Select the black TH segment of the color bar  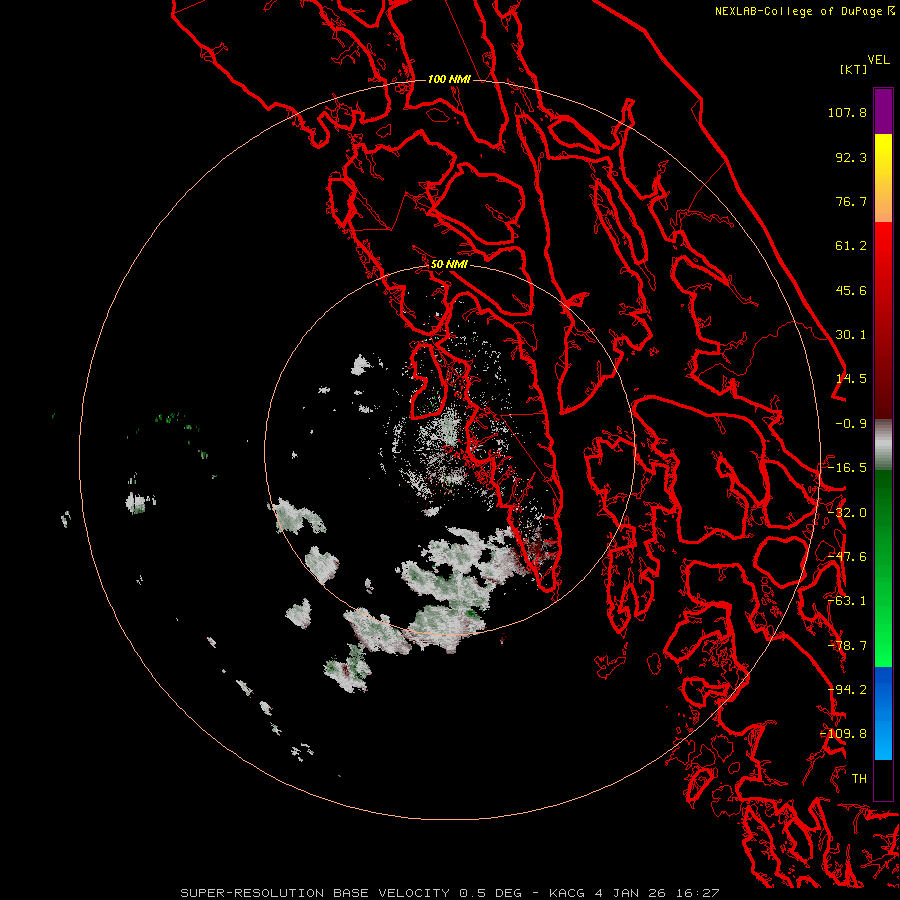pos(883,779)
